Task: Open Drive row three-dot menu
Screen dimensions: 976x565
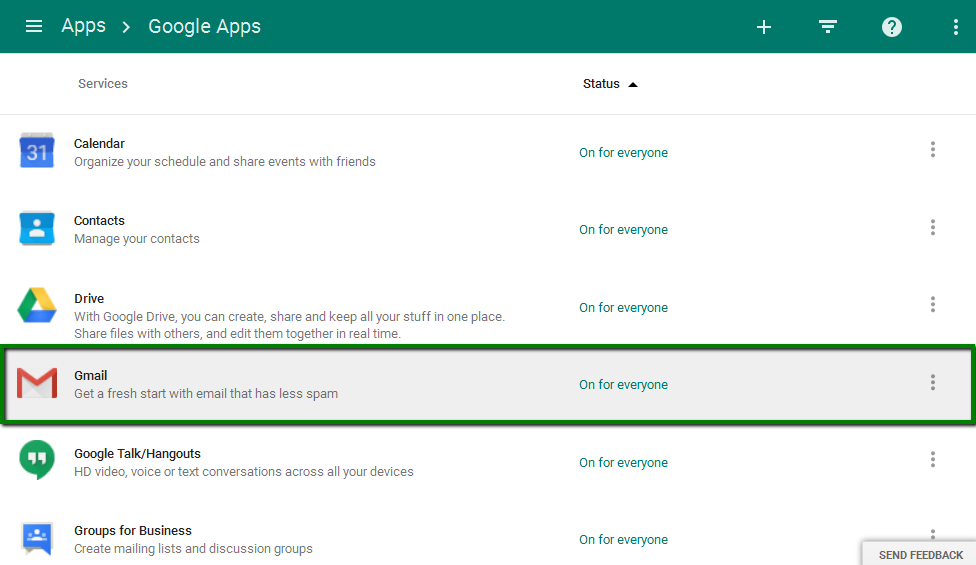Action: (x=932, y=304)
